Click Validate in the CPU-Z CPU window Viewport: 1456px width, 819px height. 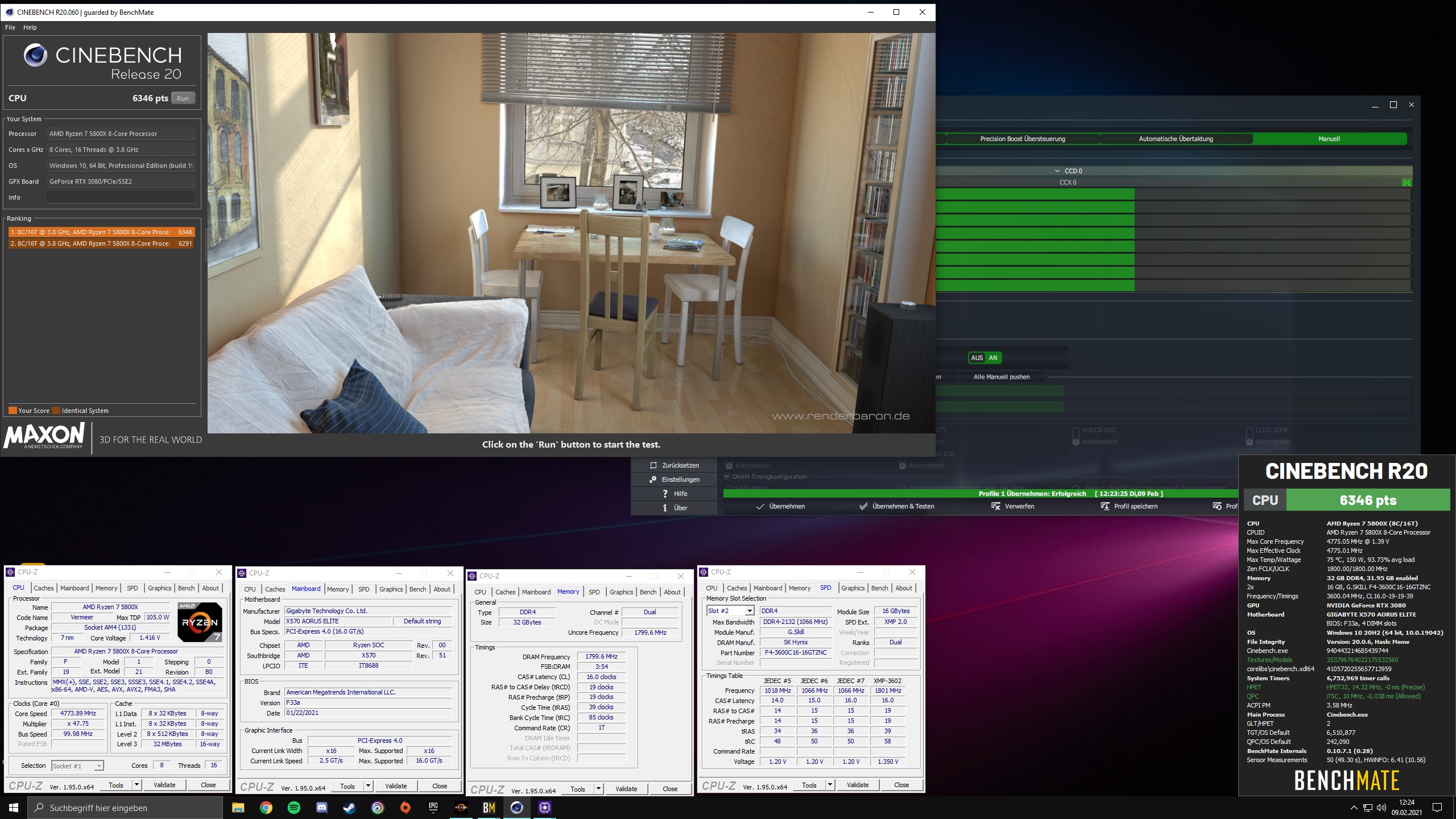(x=164, y=785)
